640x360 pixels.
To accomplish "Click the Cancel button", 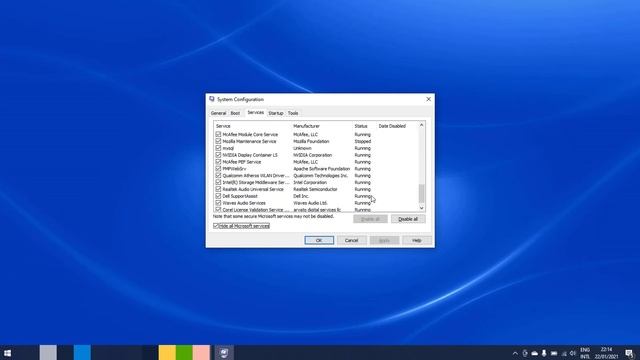I will pyautogui.click(x=351, y=240).
